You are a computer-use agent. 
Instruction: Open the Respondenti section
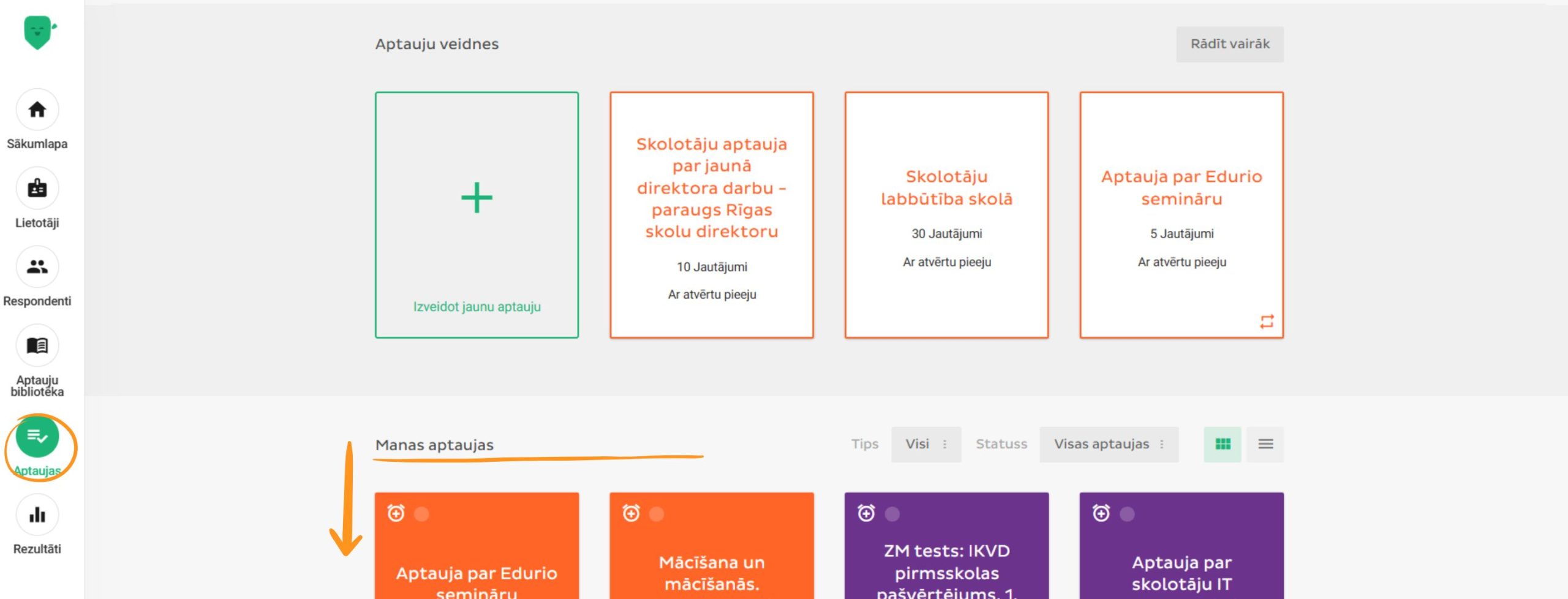[37, 267]
